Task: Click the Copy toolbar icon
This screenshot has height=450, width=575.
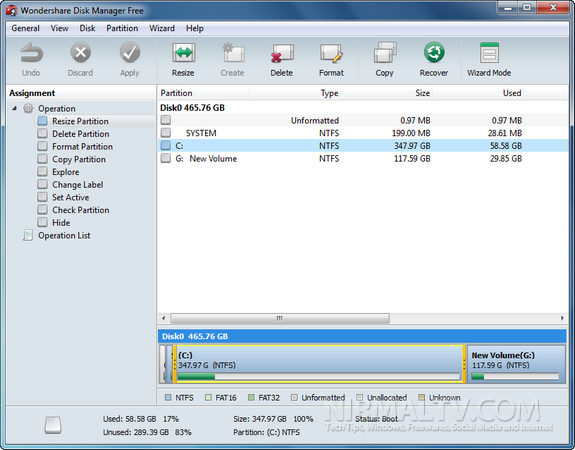Action: pyautogui.click(x=385, y=52)
